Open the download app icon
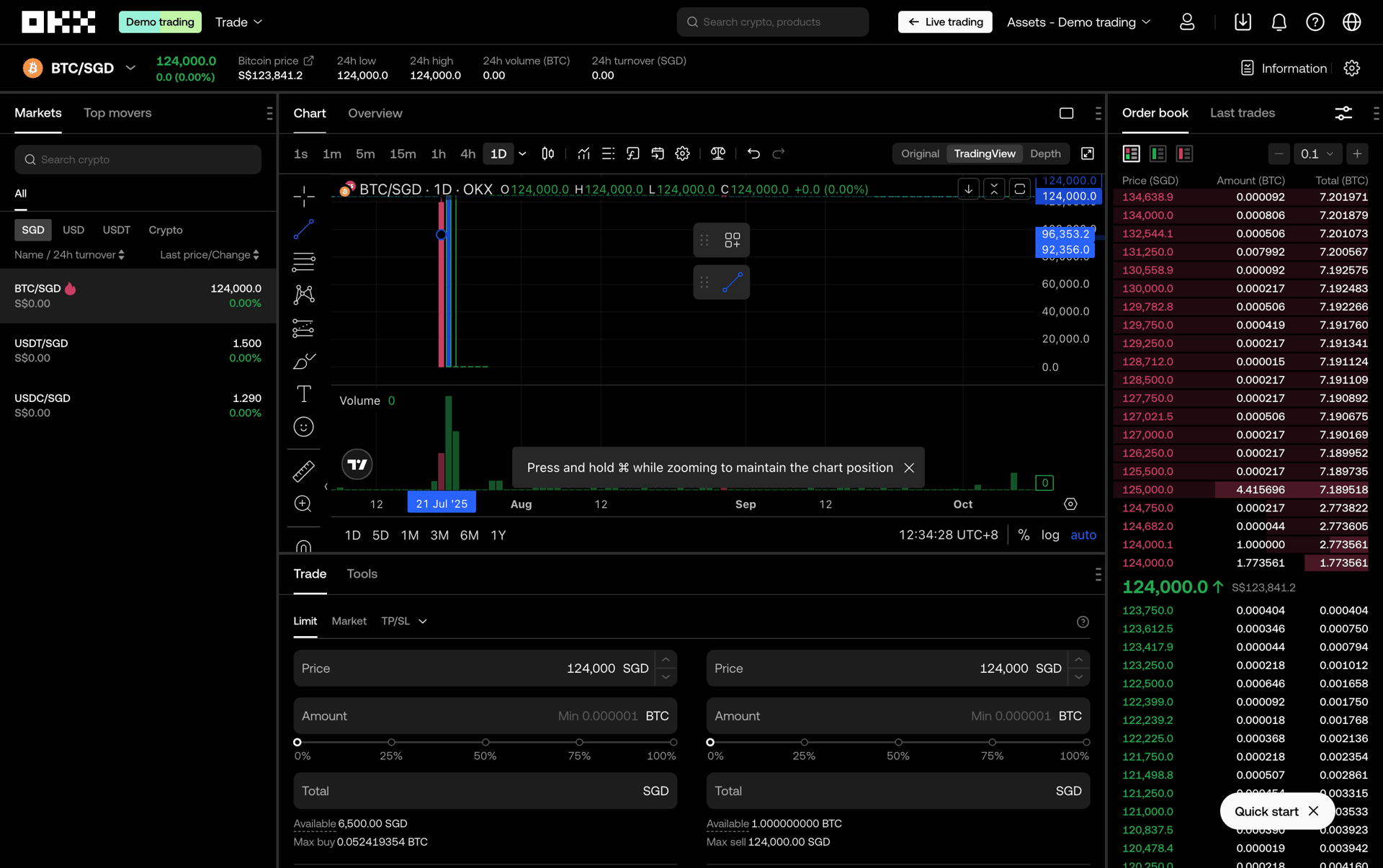Viewport: 1383px width, 868px height. click(1243, 22)
